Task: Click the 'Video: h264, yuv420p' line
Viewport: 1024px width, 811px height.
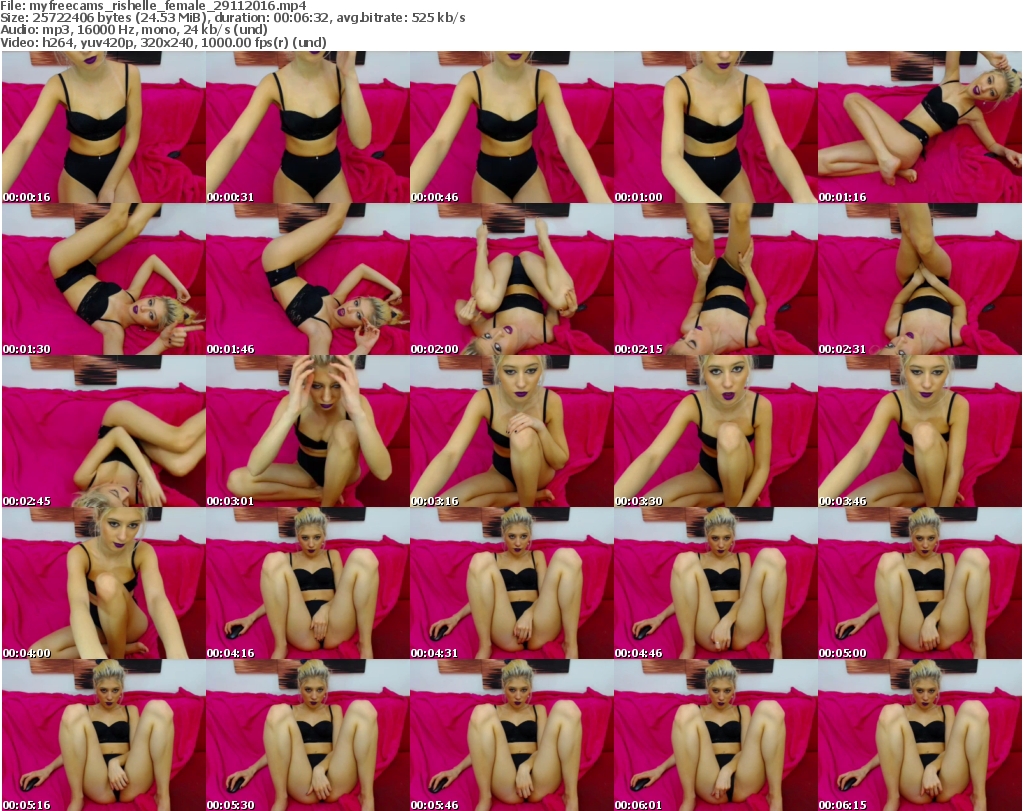Action: pos(163,43)
